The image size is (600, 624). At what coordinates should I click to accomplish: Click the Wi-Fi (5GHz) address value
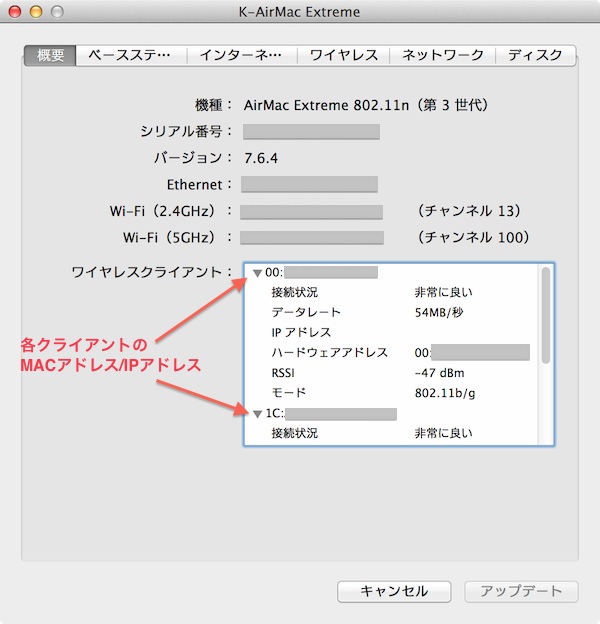312,238
